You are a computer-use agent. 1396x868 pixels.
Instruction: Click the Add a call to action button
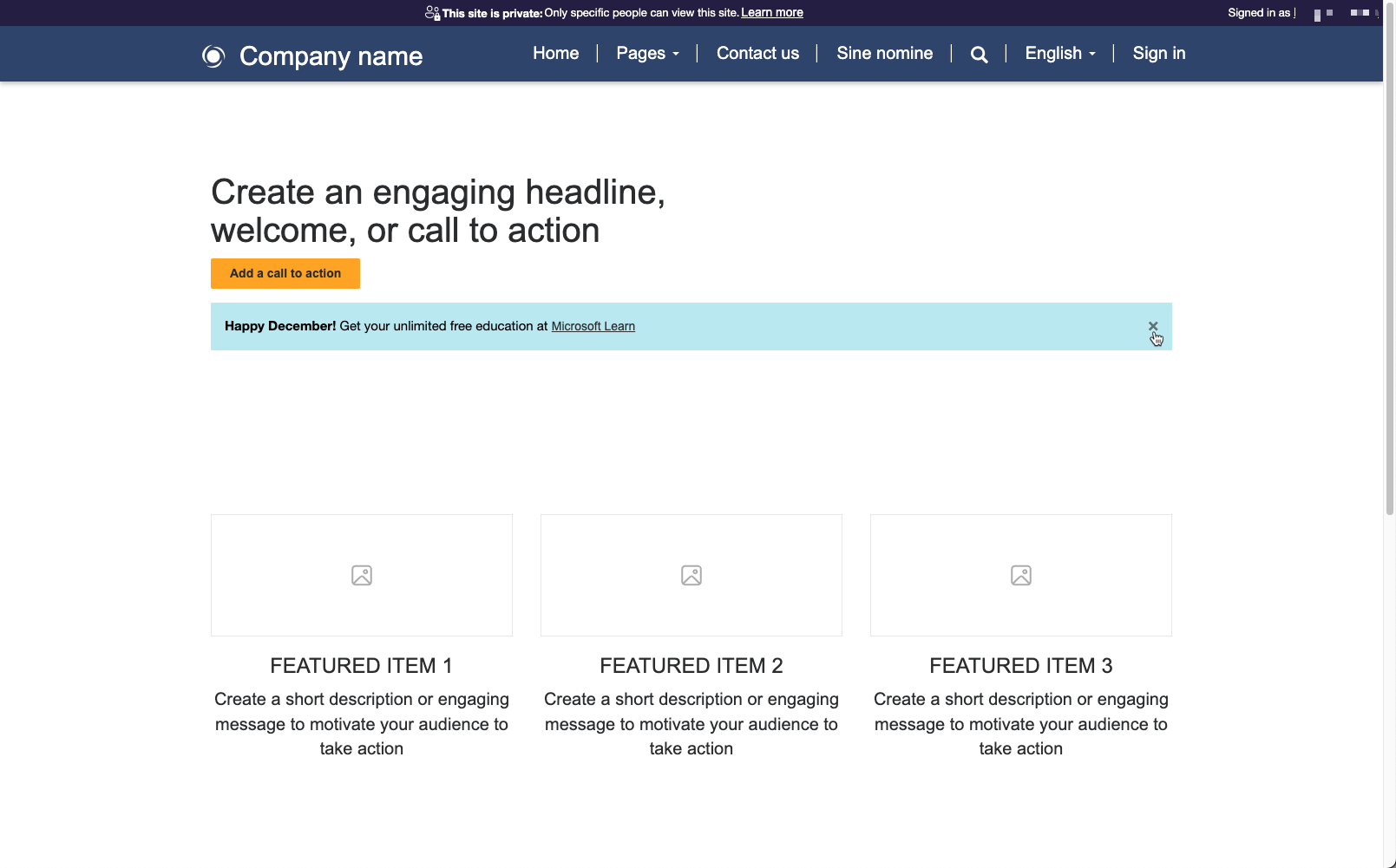pyautogui.click(x=285, y=273)
